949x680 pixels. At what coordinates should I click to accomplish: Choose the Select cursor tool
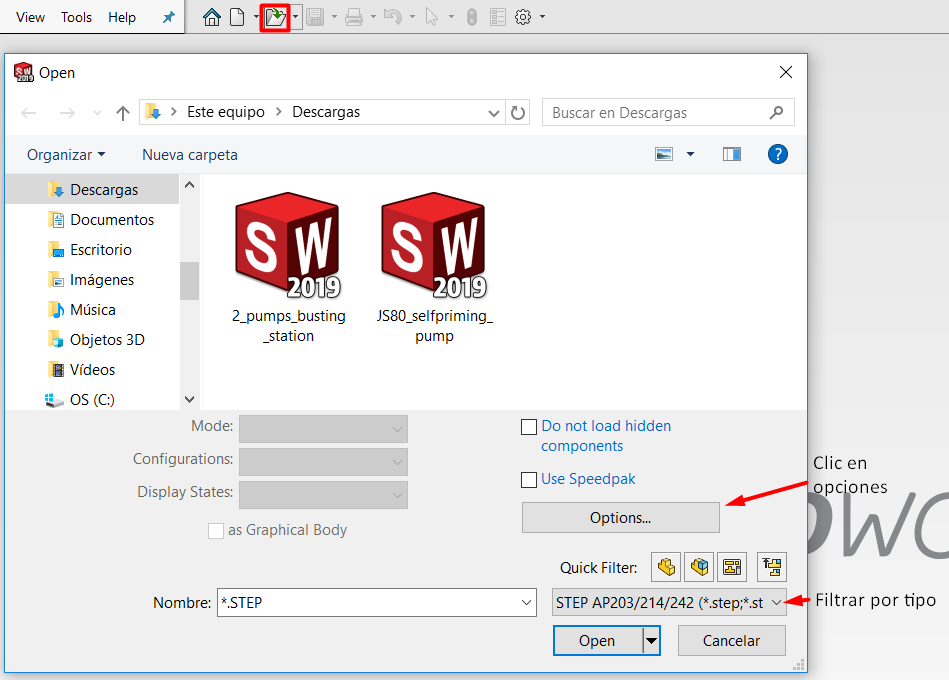(x=432, y=17)
